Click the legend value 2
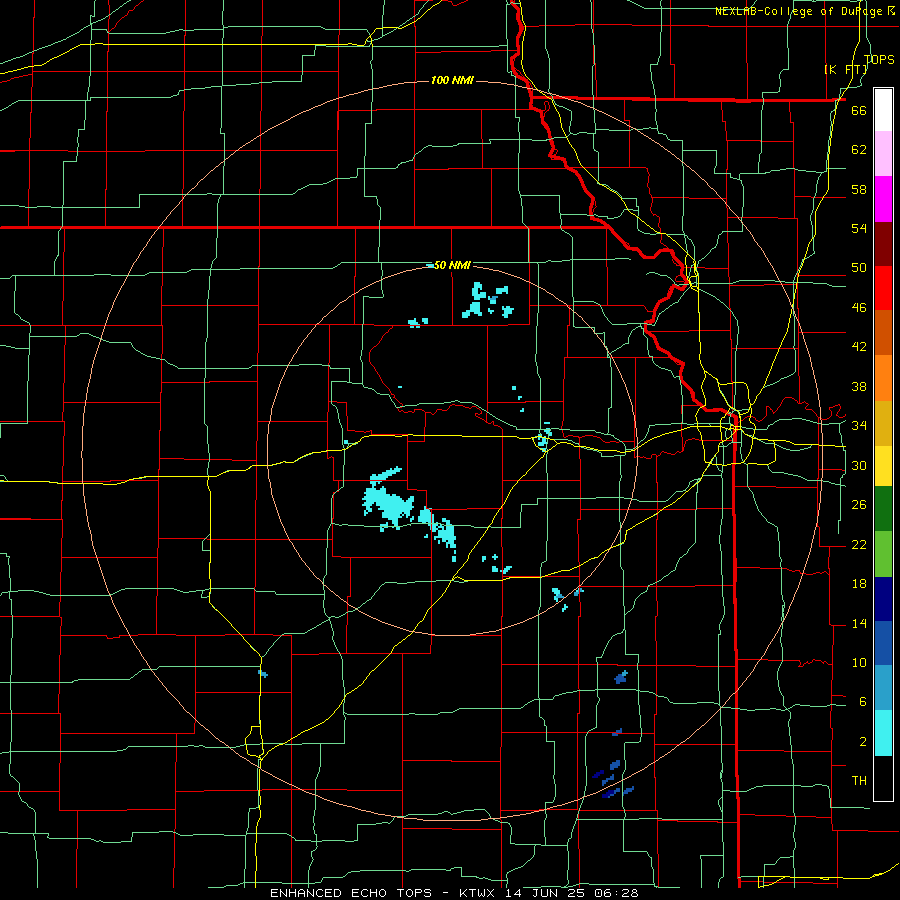Image resolution: width=900 pixels, height=900 pixels. pos(862,742)
